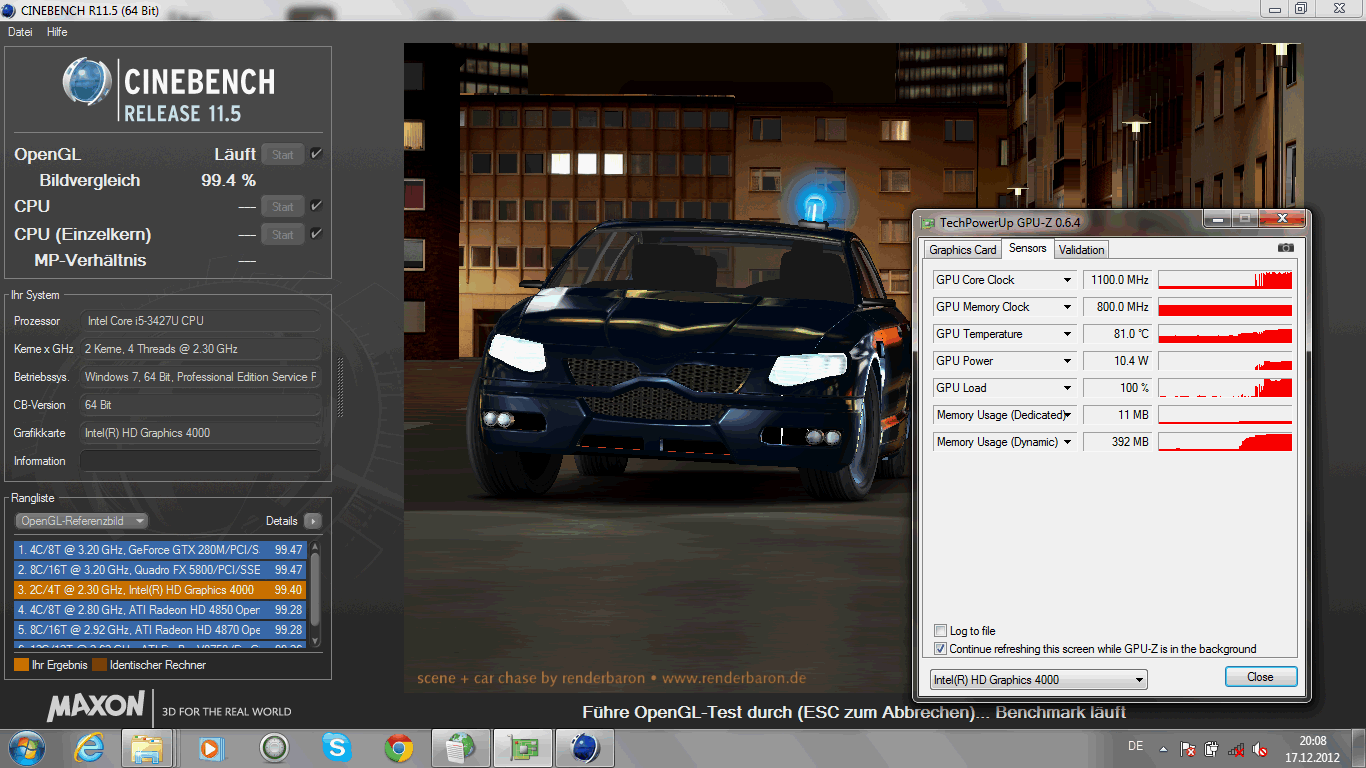Screen dimensions: 1366x768
Task: Select ranking row 1 GeForce GTX 280M
Action: (160, 549)
